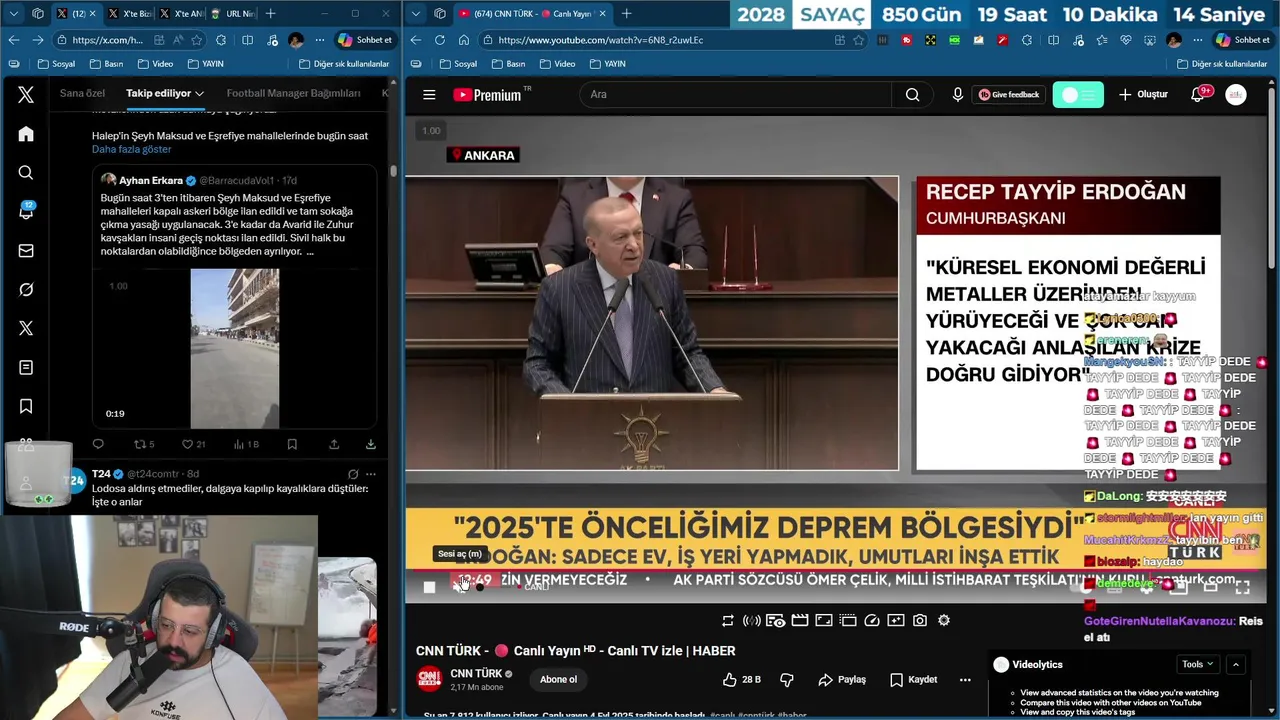View analytics of tweet with 1 B views
The width and height of the screenshot is (1280, 720).
pyautogui.click(x=246, y=444)
